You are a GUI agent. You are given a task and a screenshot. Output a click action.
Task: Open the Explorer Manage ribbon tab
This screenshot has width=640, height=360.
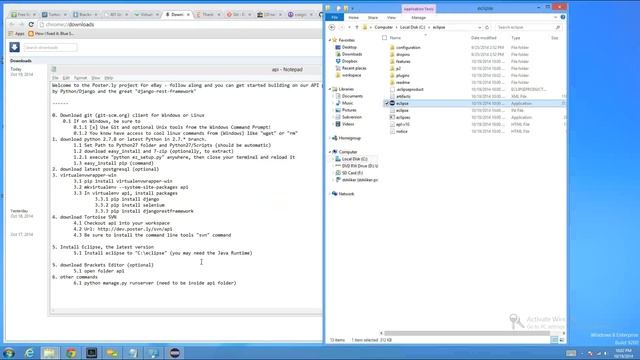tap(418, 18)
